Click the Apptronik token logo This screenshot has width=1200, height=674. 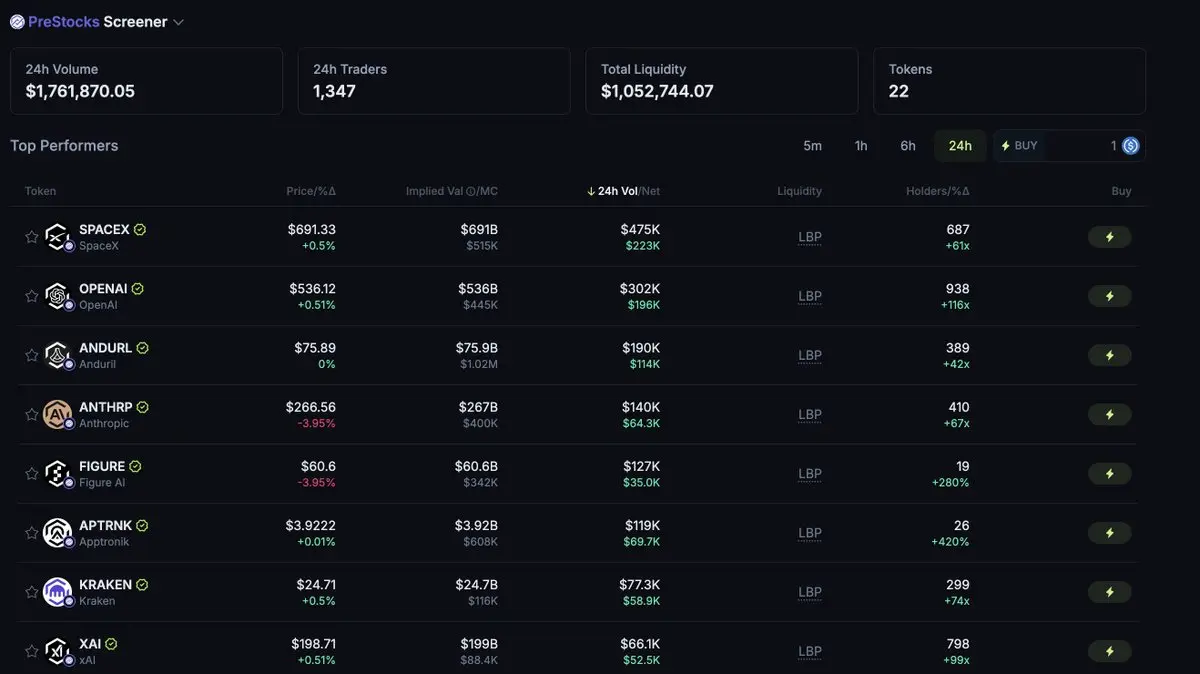(57, 531)
